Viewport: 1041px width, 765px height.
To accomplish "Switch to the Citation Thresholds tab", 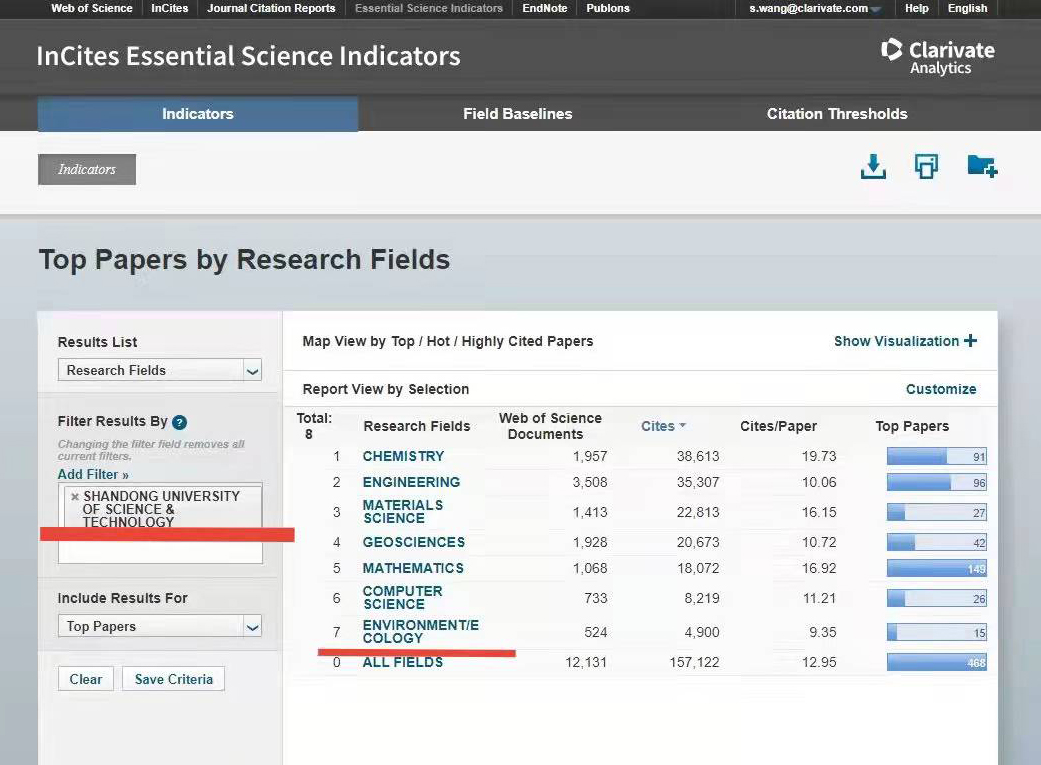I will 837,114.
